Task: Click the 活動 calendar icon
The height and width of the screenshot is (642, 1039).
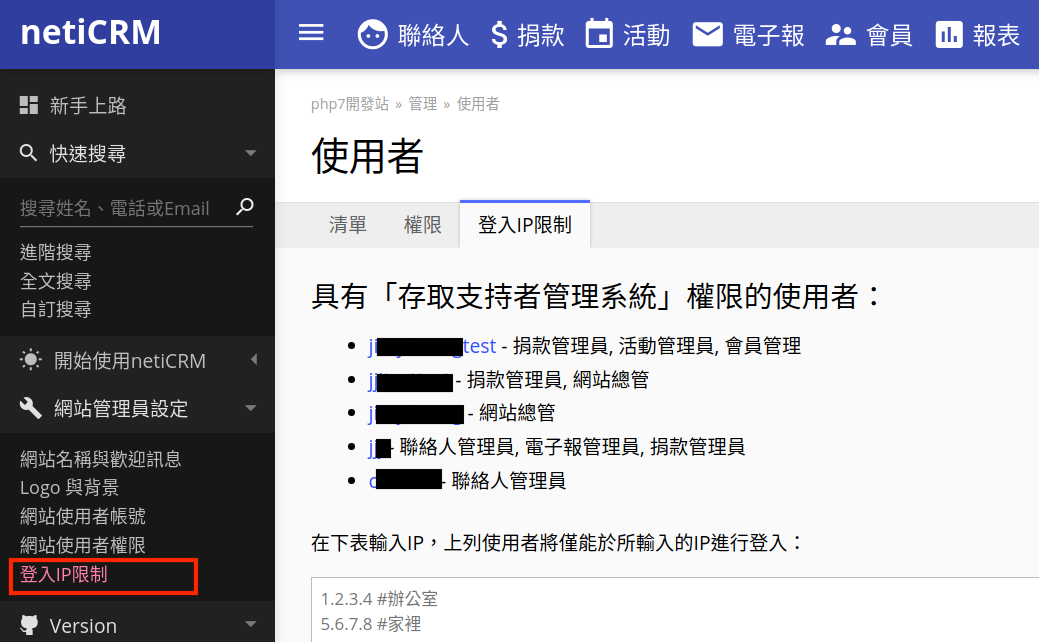Action: pyautogui.click(x=601, y=33)
